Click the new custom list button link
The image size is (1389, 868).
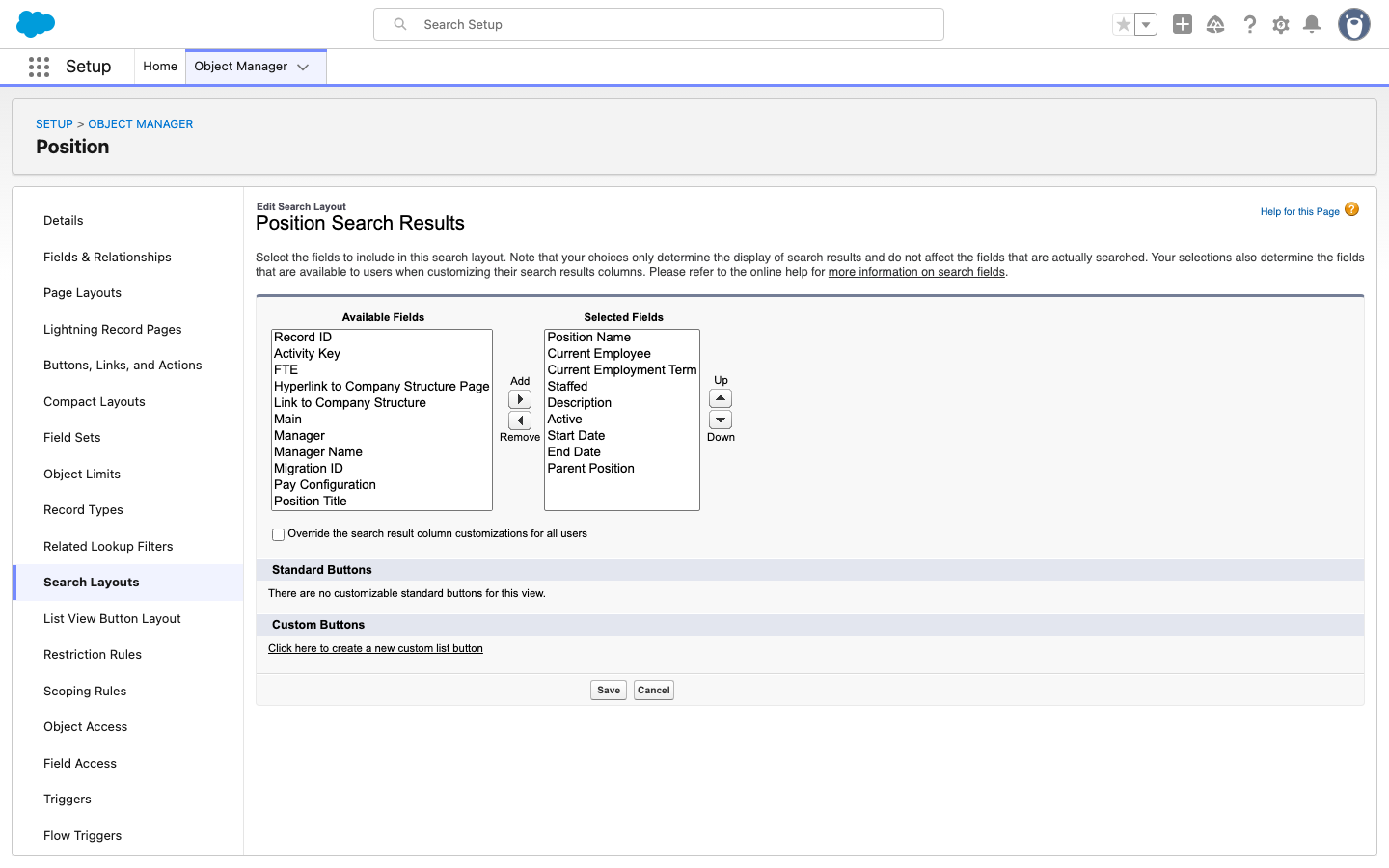click(x=375, y=649)
